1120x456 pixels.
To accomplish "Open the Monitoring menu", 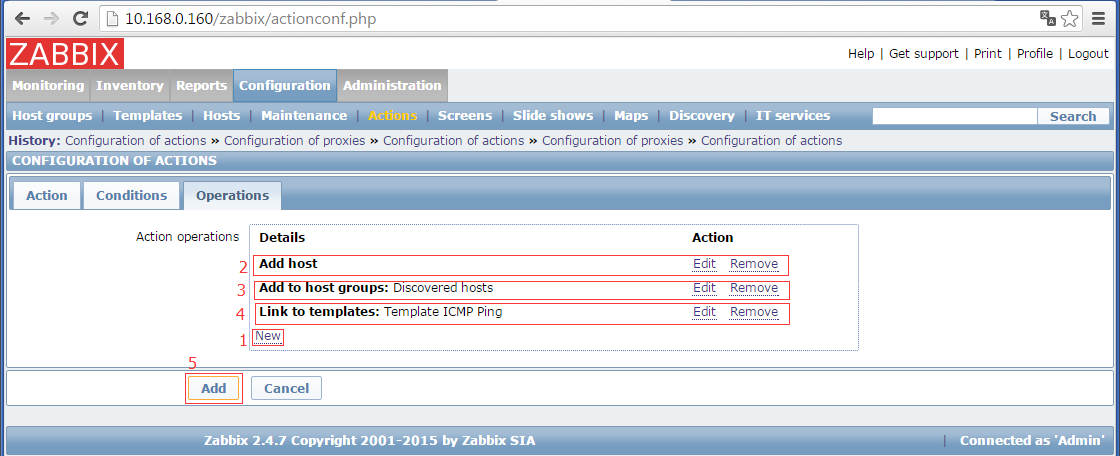I will click(48, 86).
